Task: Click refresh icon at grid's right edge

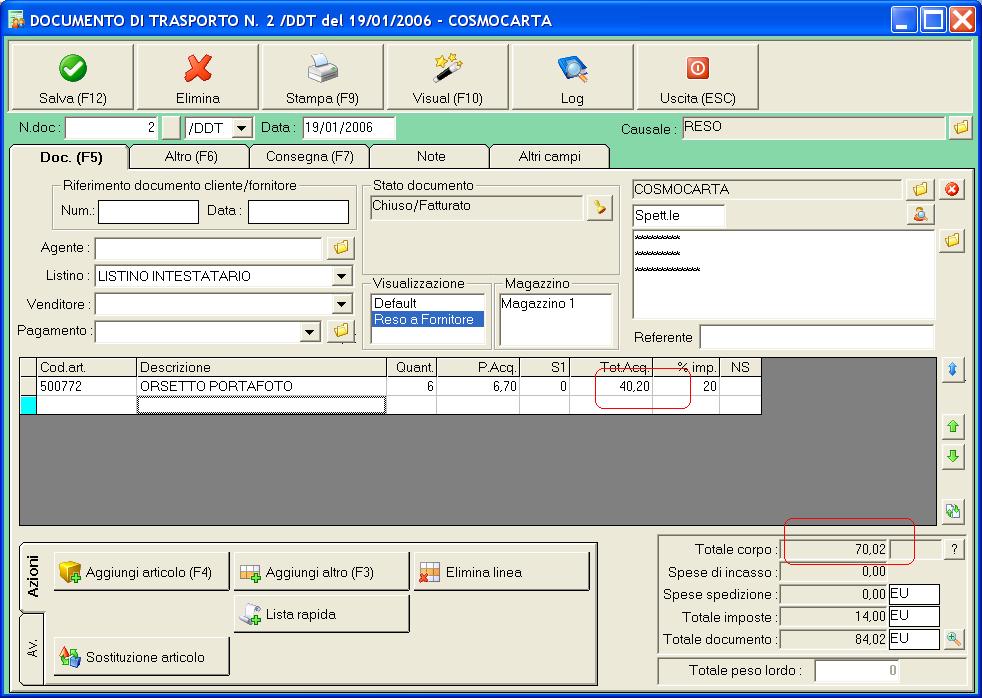Action: pyautogui.click(x=953, y=511)
